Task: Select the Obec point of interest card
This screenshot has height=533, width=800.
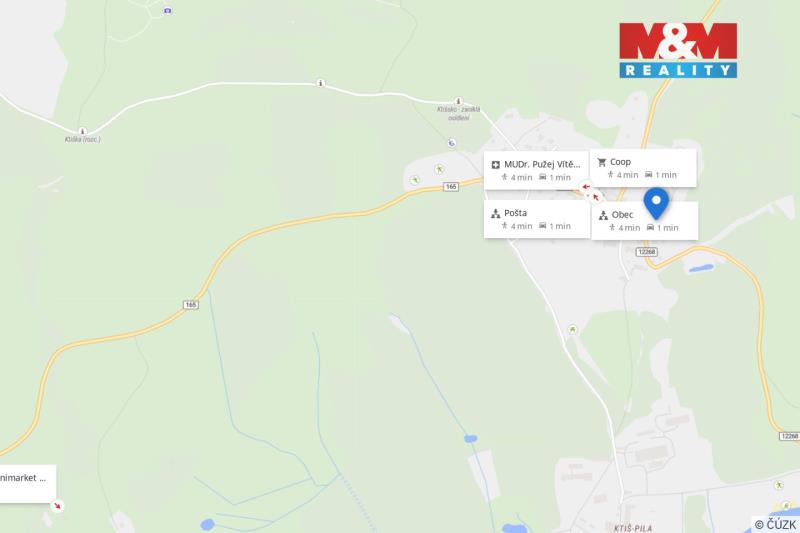Action: pyautogui.click(x=644, y=221)
